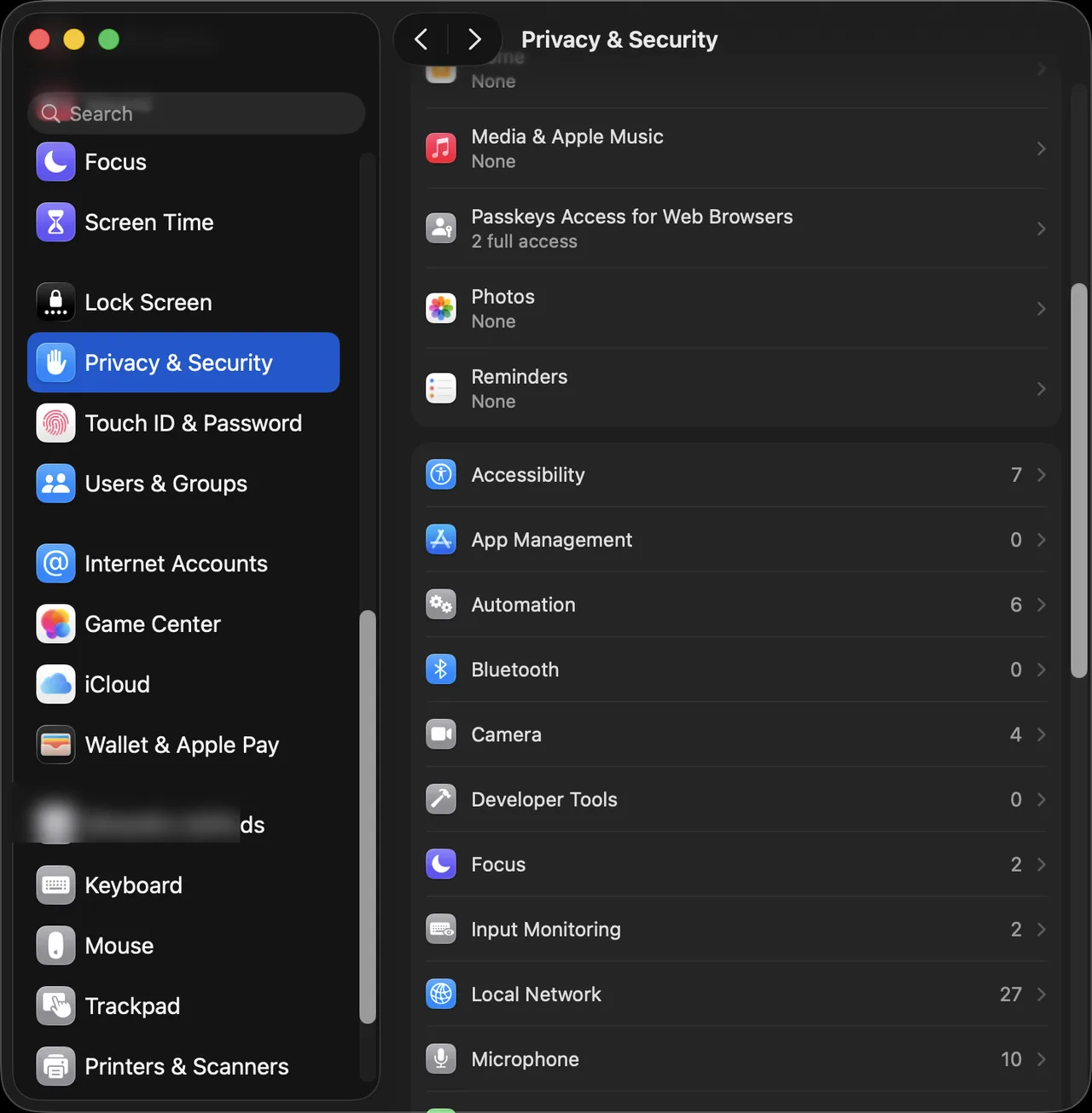This screenshot has height=1113, width=1092.
Task: Click the Automation count '6'
Action: tap(1016, 605)
